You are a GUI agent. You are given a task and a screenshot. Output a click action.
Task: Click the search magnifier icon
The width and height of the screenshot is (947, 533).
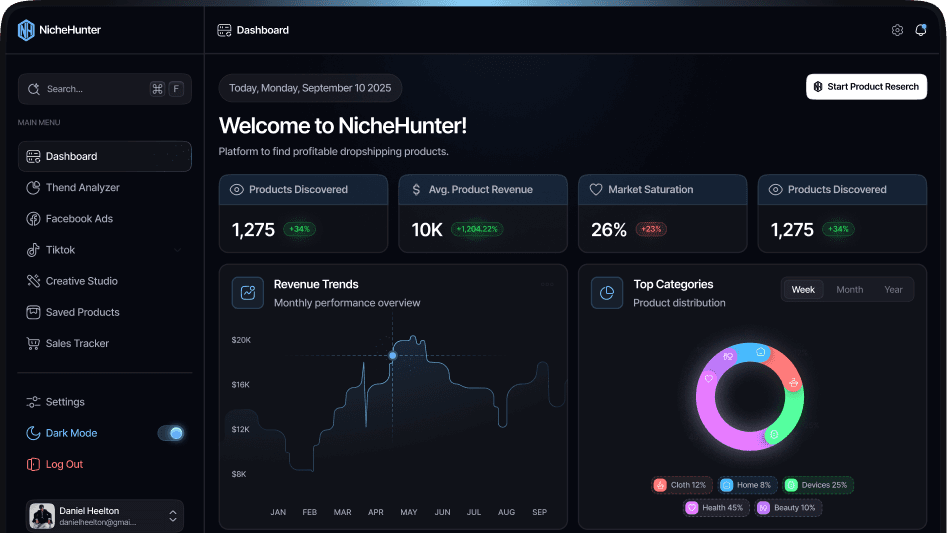34,89
